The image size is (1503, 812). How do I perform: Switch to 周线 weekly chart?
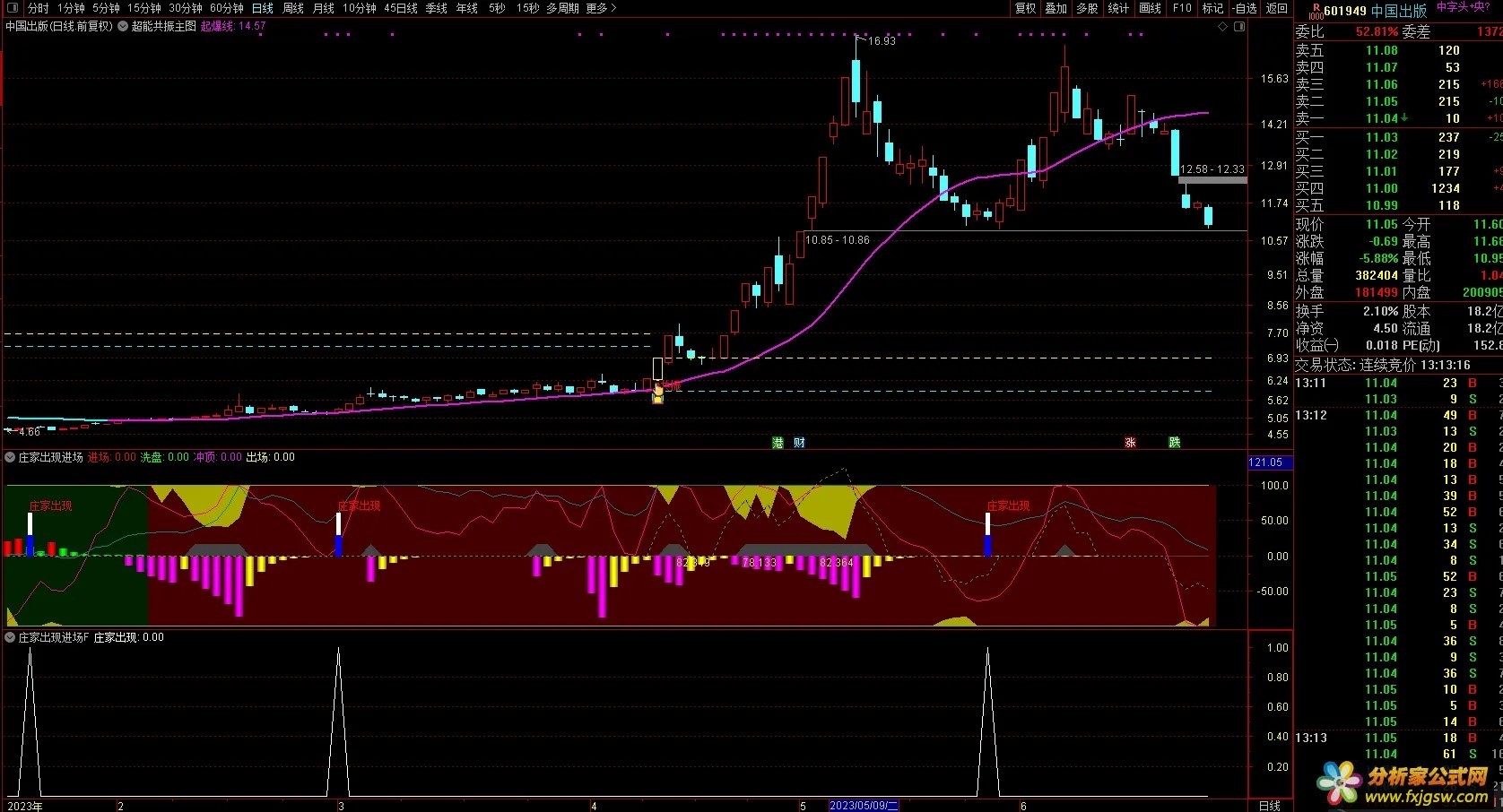(x=293, y=8)
